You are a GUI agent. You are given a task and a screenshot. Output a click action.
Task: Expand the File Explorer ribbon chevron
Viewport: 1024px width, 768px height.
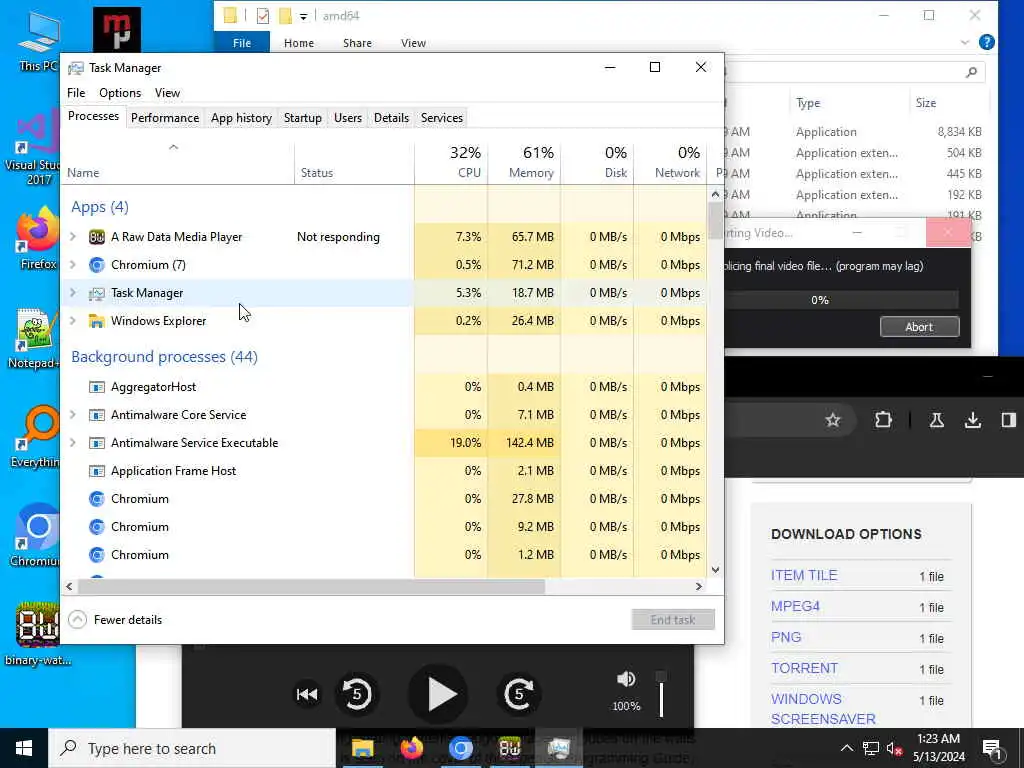tap(965, 42)
